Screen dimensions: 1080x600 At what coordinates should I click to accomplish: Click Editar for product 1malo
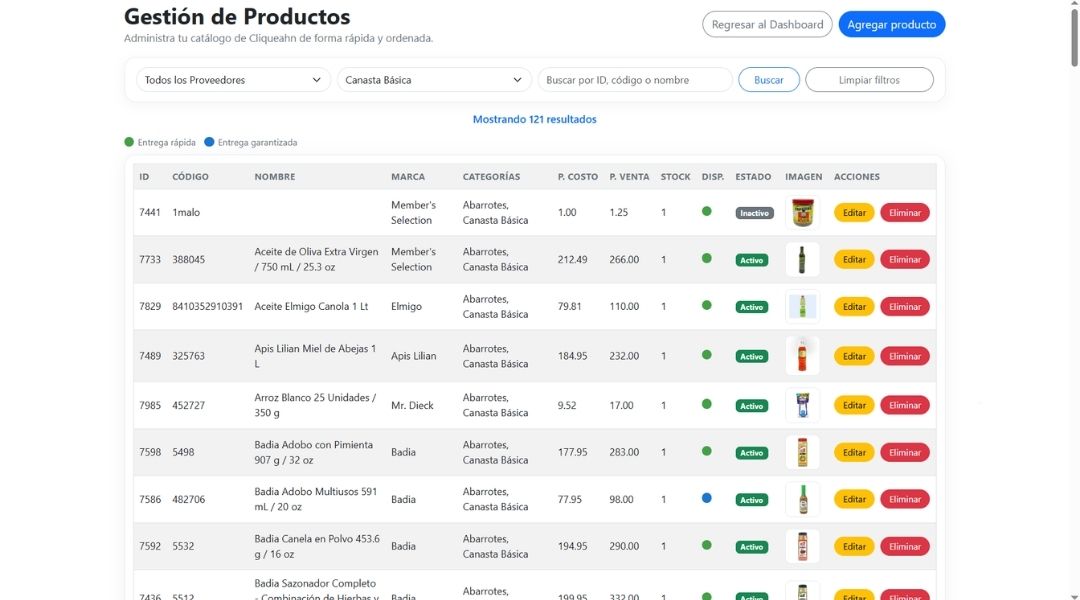click(853, 212)
